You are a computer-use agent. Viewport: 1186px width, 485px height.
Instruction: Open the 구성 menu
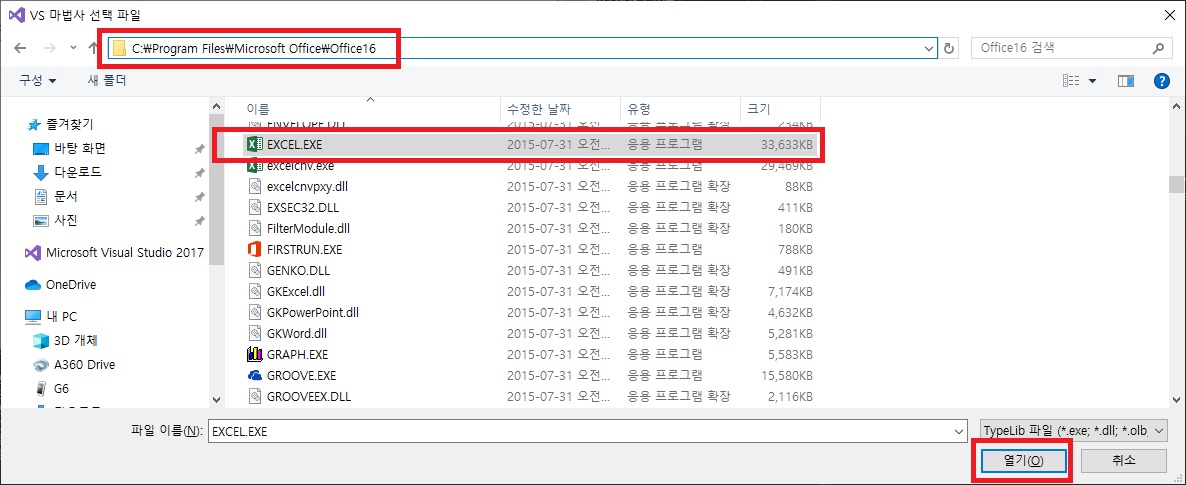point(38,80)
